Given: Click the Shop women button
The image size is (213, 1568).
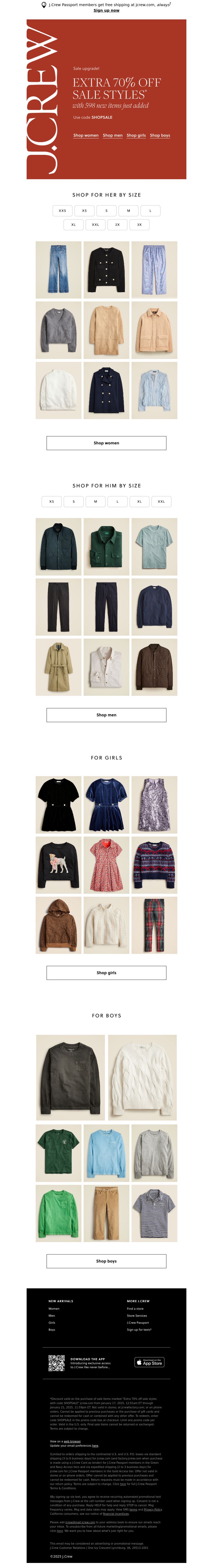Looking at the screenshot, I should coord(106,443).
